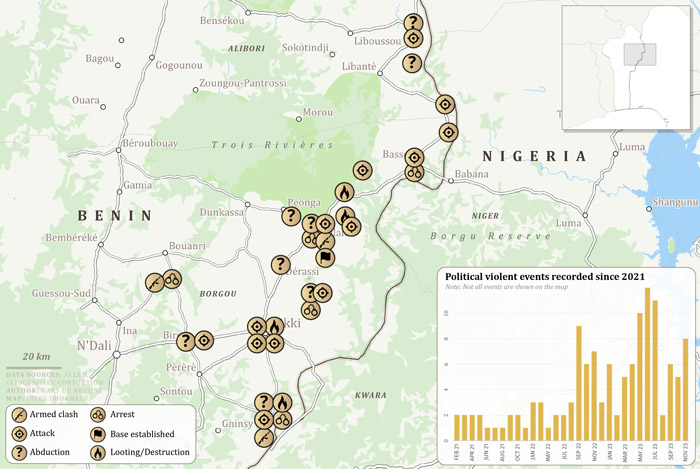Click the Armed clash icon in the legend
Screen dimensions: 700x469
click(19, 415)
